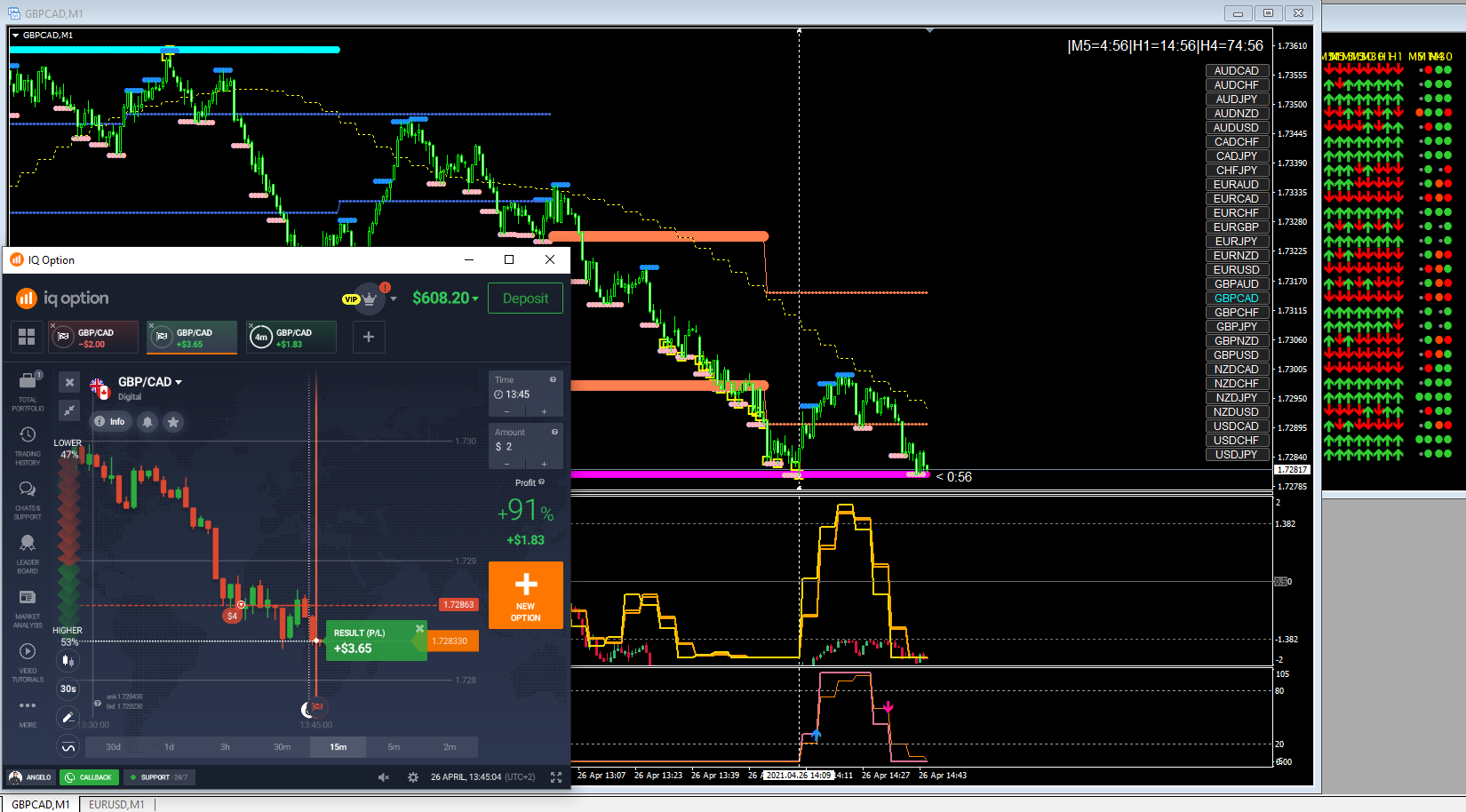Close the GBP/CAD -$2.00 tab
Image resolution: width=1466 pixels, height=812 pixels.
pyautogui.click(x=53, y=325)
